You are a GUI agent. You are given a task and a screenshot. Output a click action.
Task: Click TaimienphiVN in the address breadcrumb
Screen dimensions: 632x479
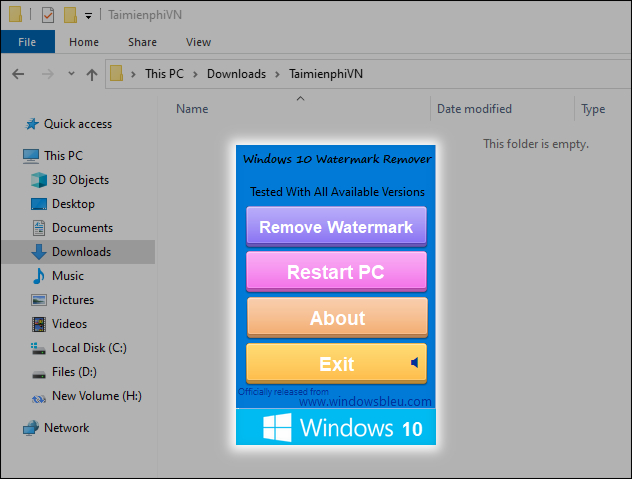pos(326,74)
